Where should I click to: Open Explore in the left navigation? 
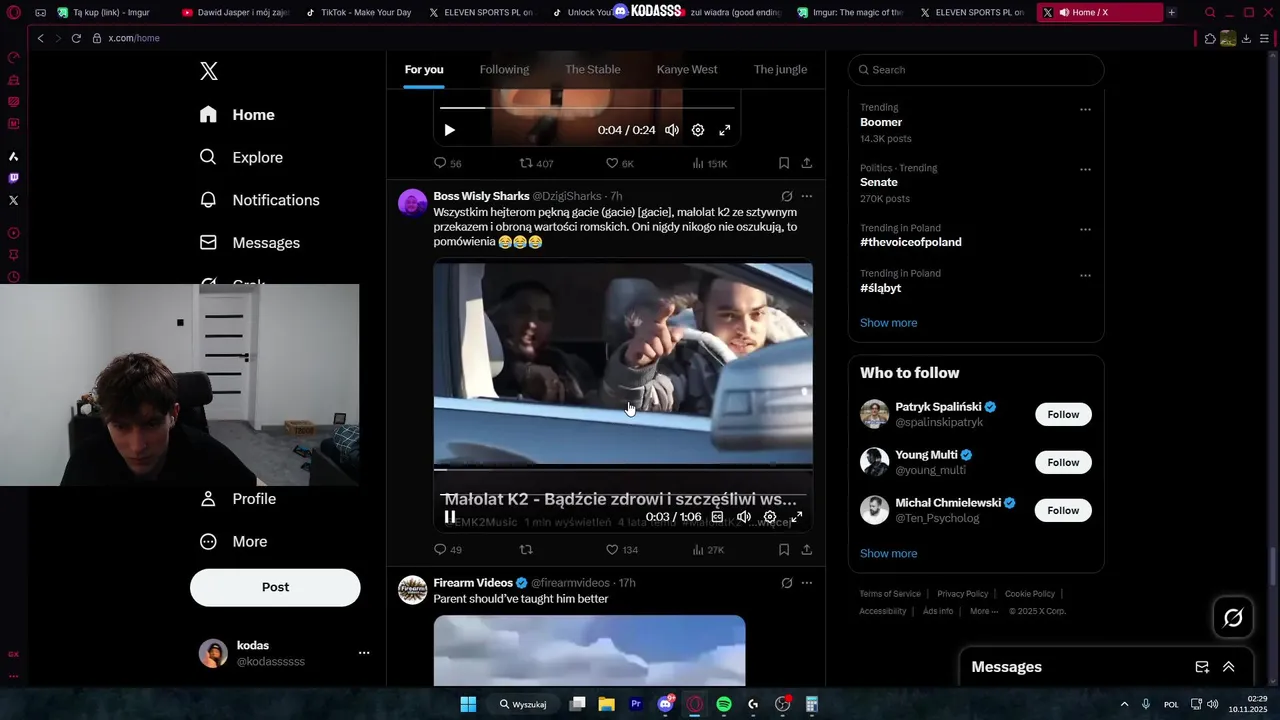[241, 157]
